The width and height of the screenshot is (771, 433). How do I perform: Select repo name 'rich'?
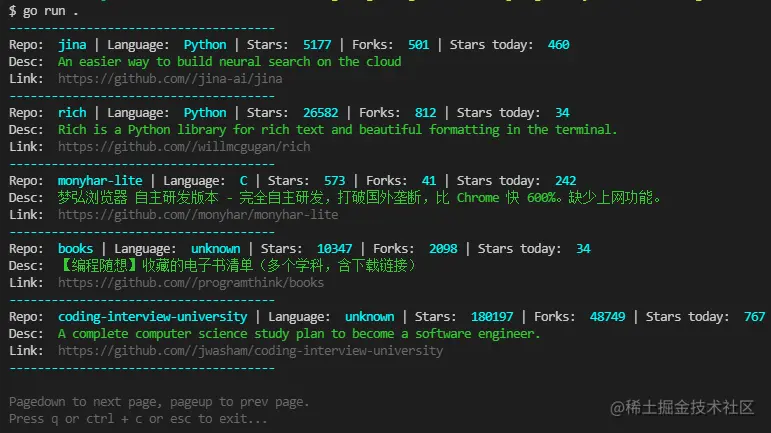[x=72, y=113]
